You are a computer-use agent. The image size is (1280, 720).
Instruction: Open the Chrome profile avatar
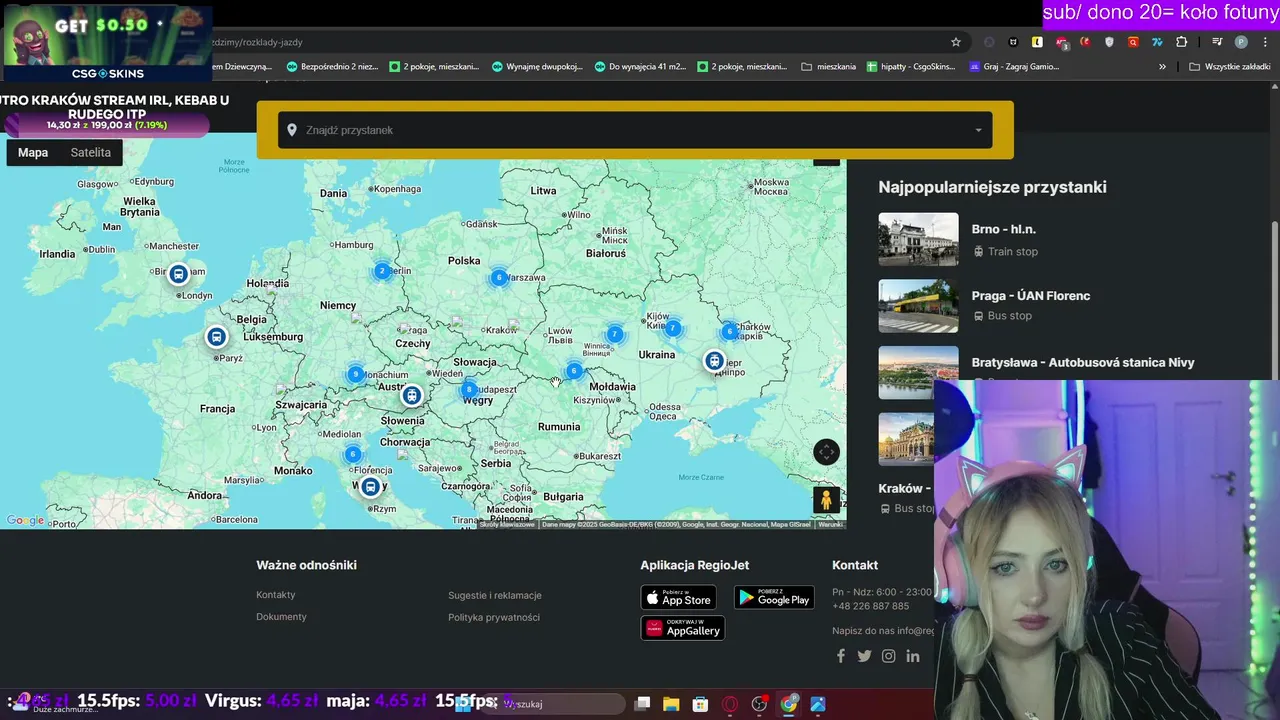[1241, 42]
